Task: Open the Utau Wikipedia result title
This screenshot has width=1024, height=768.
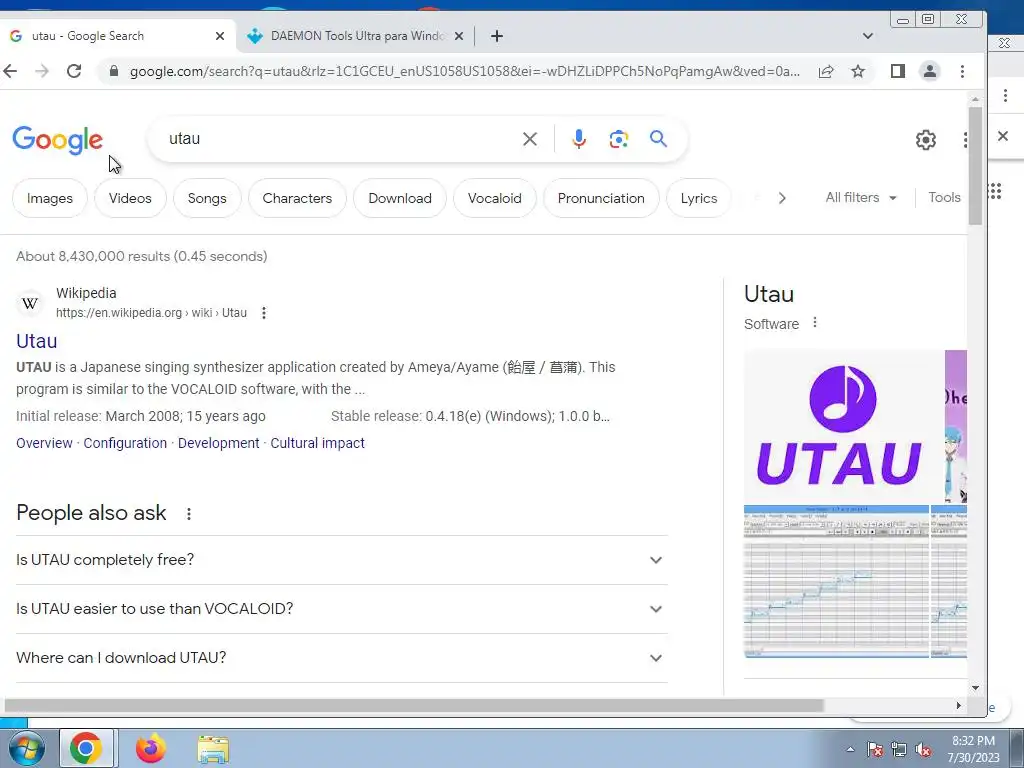Action: point(37,341)
